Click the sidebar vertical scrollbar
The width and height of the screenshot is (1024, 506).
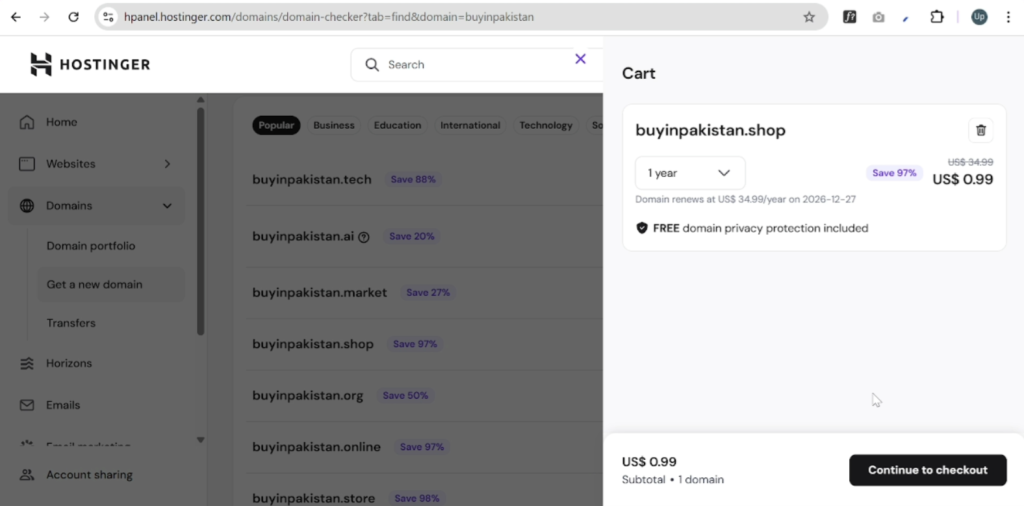200,220
